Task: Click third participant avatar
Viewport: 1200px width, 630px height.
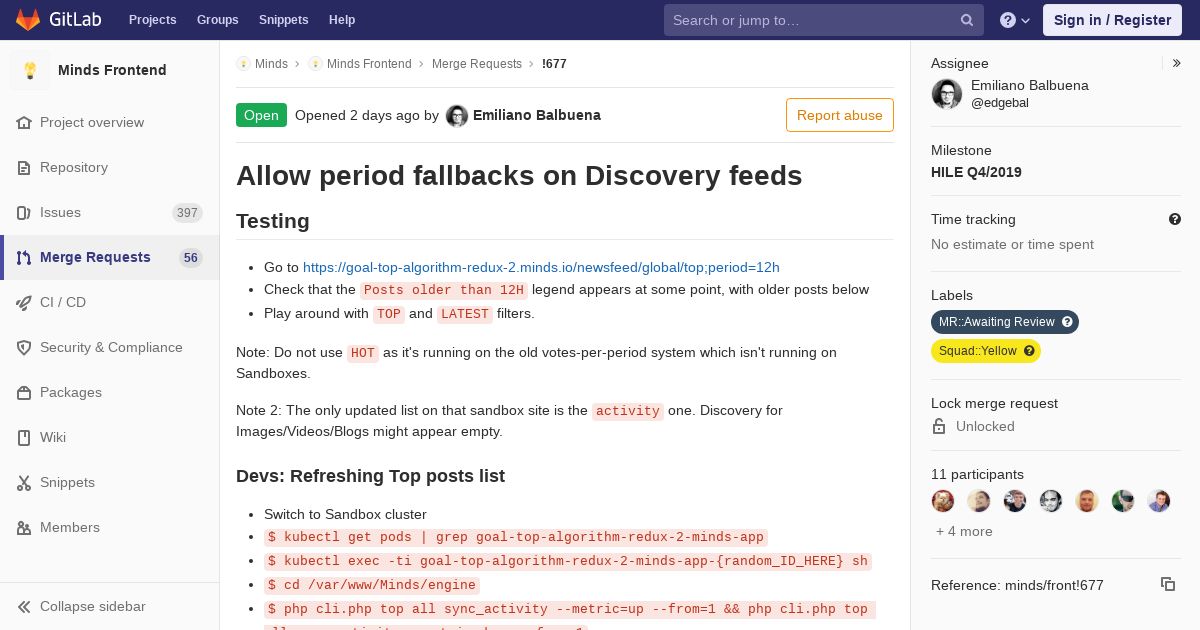Action: 1015,501
